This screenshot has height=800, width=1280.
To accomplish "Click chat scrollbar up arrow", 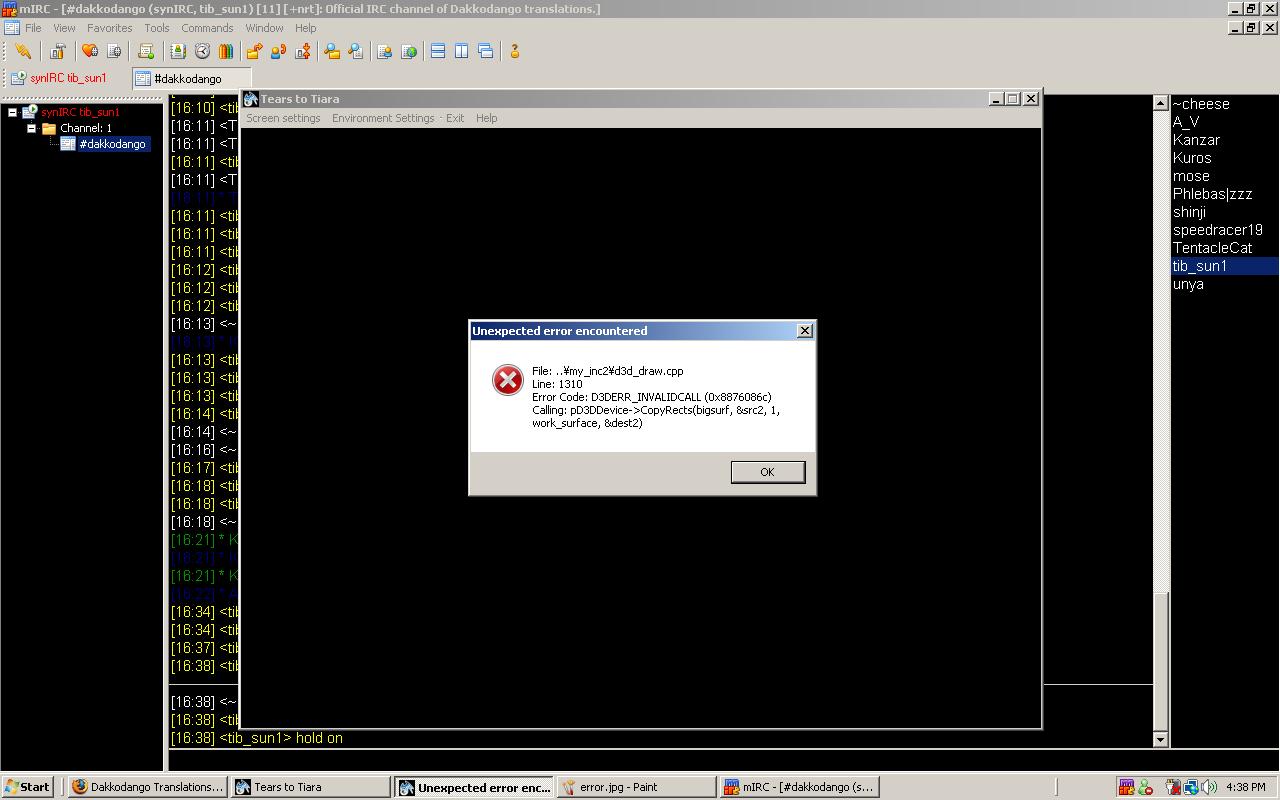I will pos(1160,103).
